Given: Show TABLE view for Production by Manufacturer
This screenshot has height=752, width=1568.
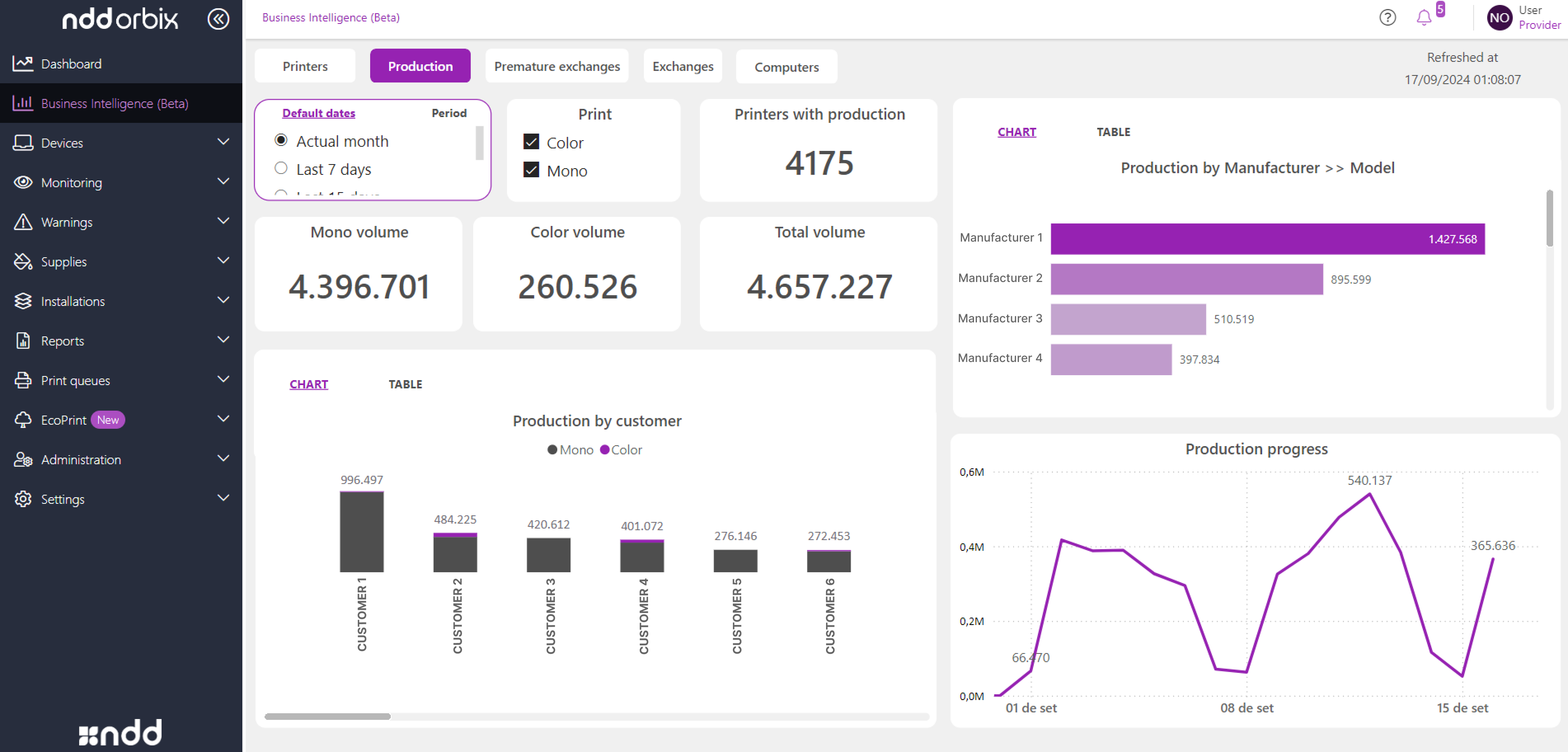Looking at the screenshot, I should pos(1113,132).
